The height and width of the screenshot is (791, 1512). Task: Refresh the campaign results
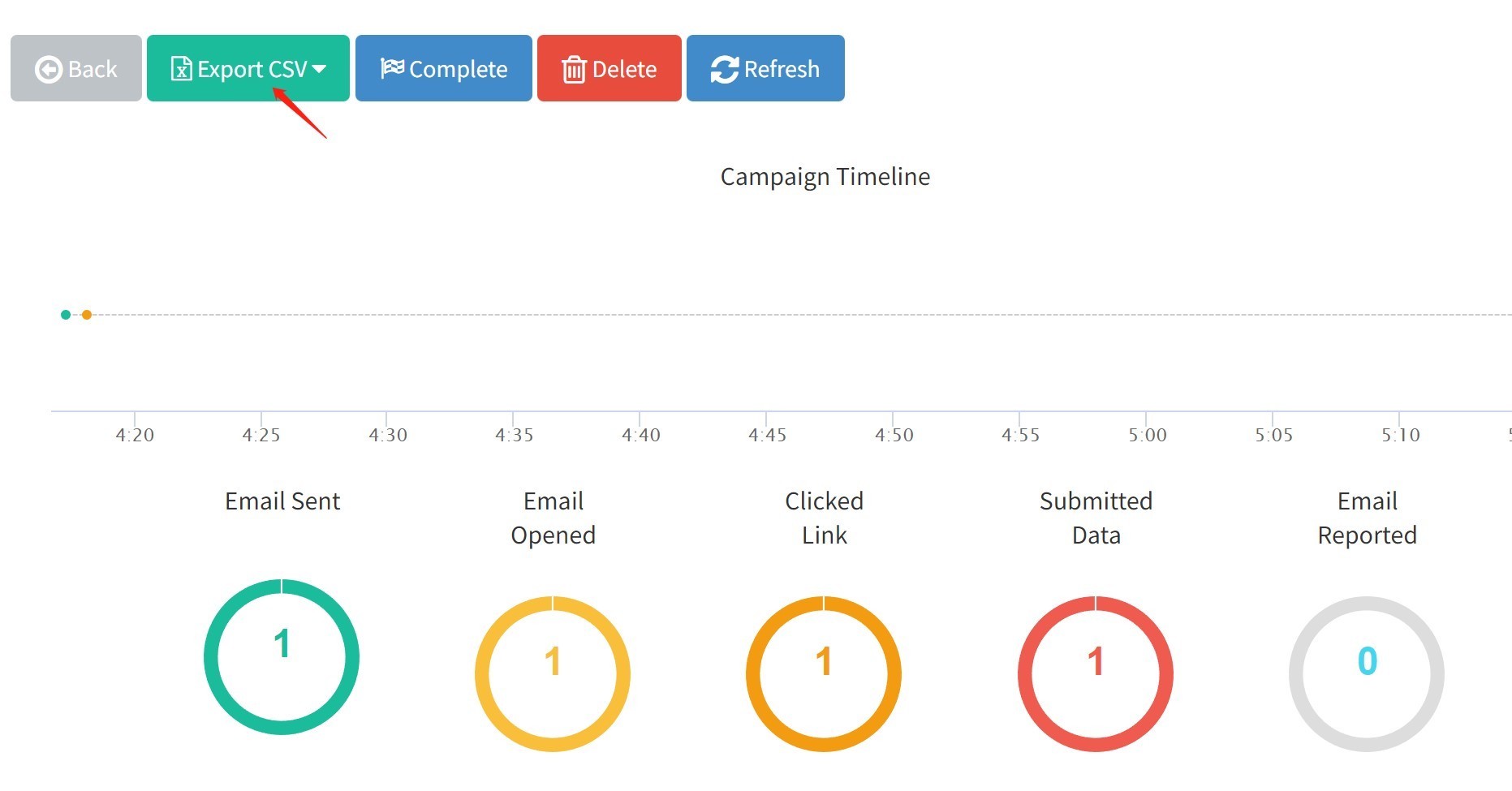click(765, 68)
